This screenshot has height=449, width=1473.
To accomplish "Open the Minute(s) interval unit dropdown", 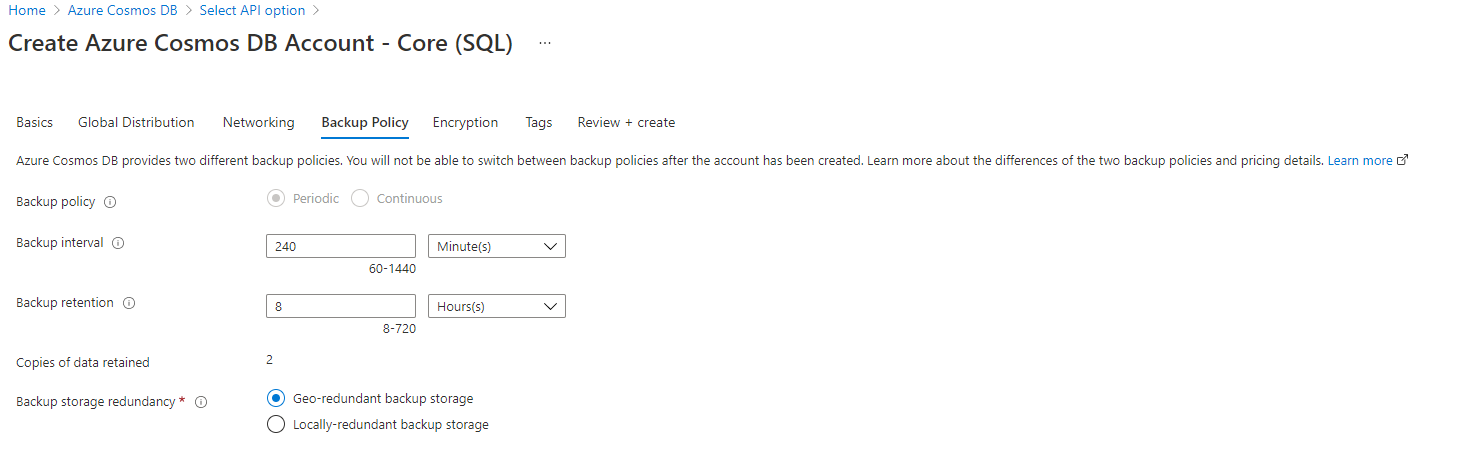I will [x=497, y=246].
